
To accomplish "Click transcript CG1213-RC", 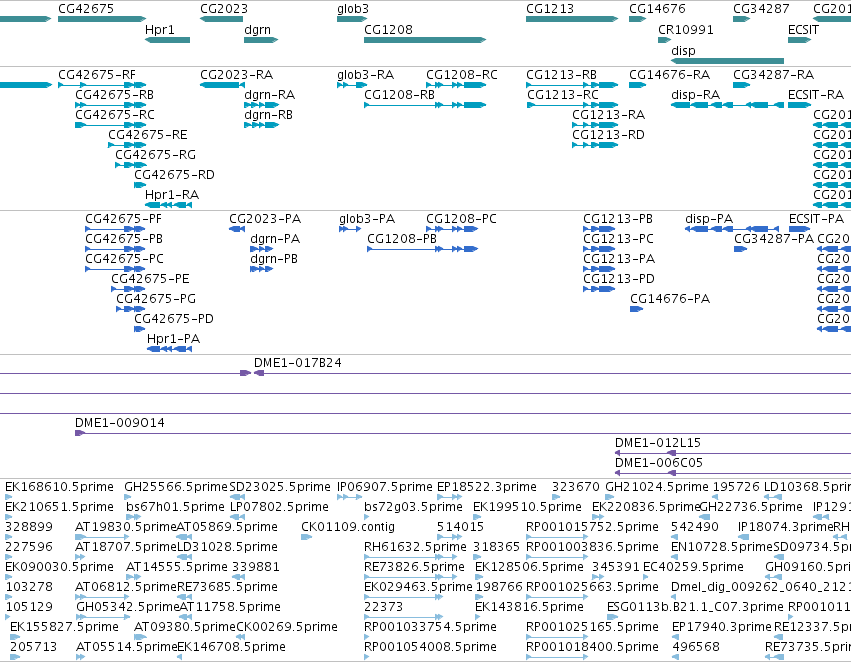I will tap(562, 95).
